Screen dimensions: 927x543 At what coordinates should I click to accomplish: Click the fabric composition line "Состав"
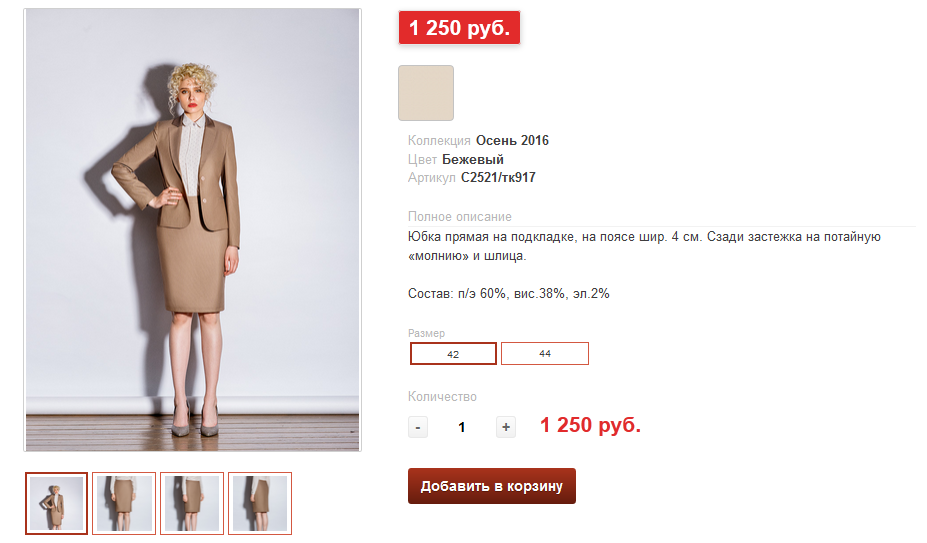point(509,294)
